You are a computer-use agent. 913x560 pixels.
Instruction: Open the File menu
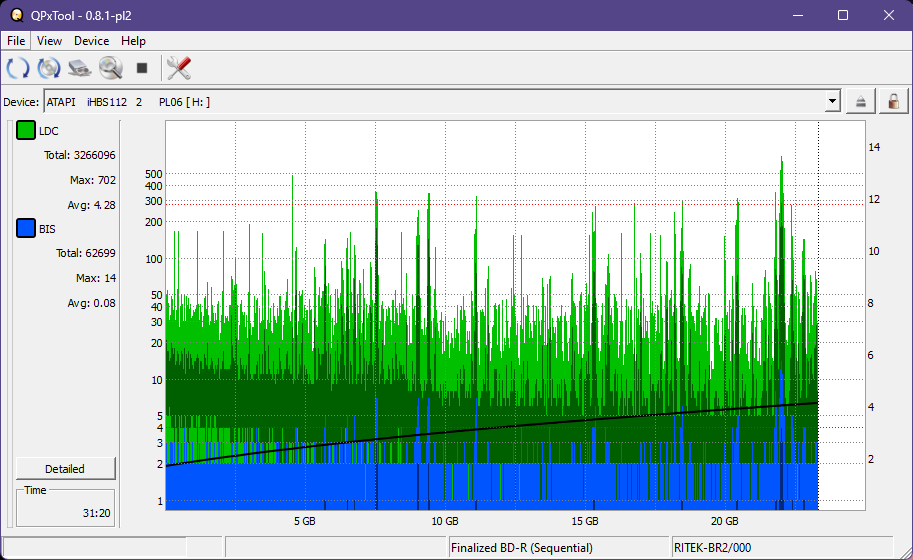(16, 41)
